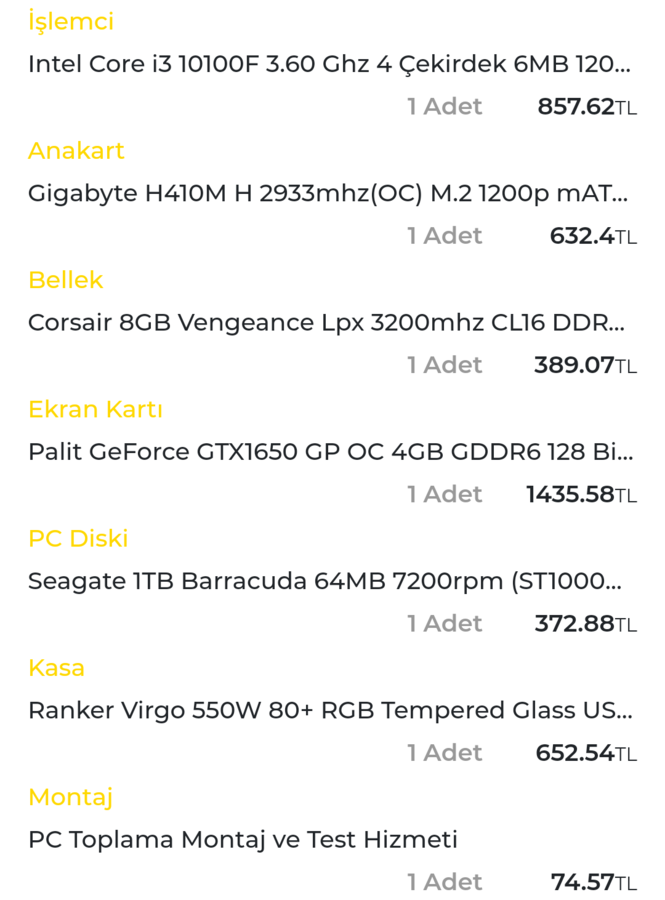Screen dimensions: 665x900
Task: Open the Ranker Virgo 550W case item
Action: point(330,711)
